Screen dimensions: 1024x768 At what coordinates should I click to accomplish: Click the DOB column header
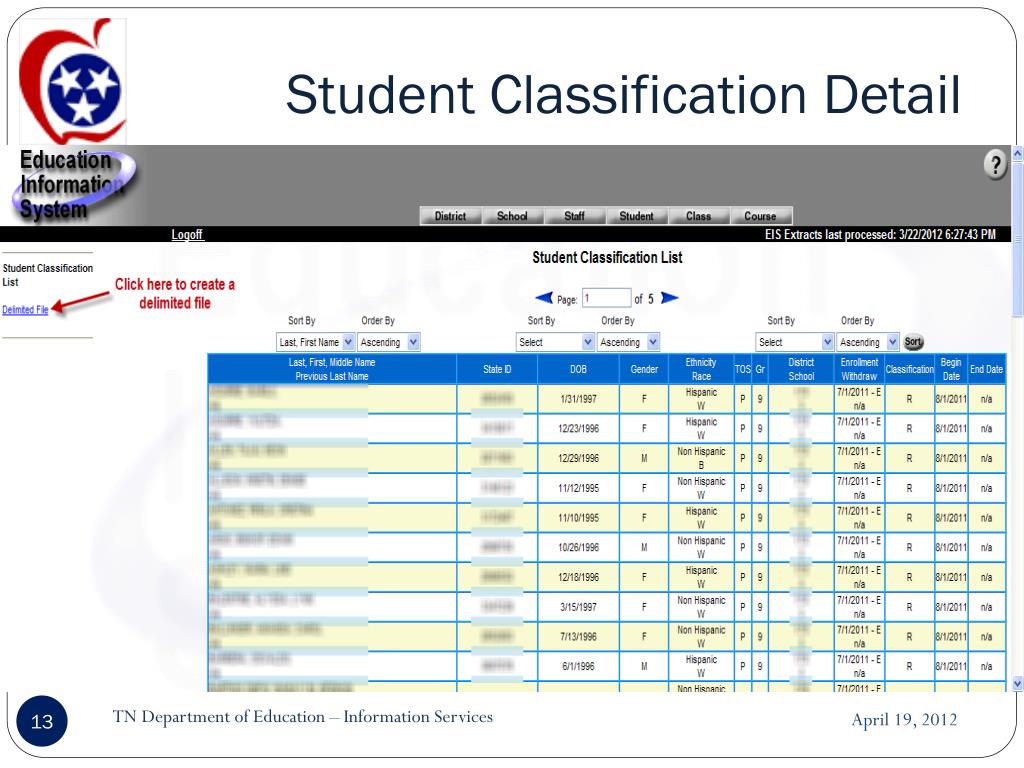(579, 369)
